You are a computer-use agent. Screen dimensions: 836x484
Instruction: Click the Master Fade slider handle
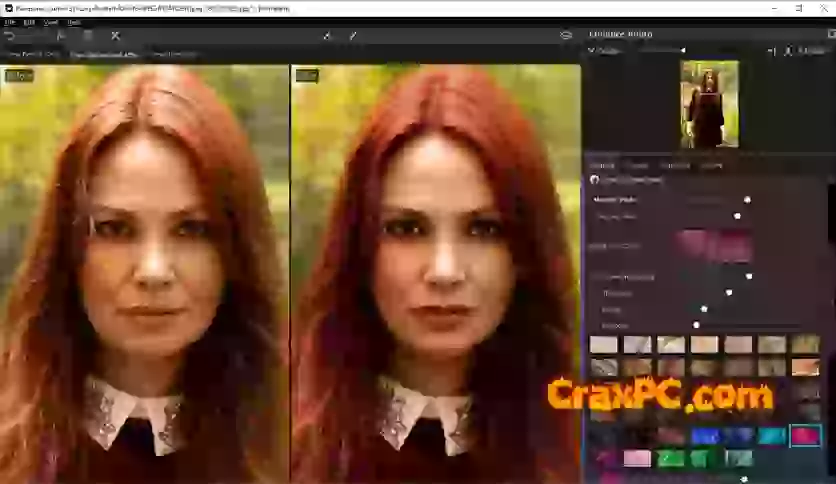747,200
